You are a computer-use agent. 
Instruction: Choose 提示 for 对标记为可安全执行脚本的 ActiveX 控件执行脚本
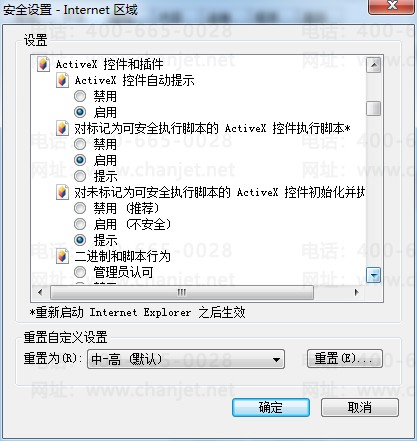click(x=80, y=176)
